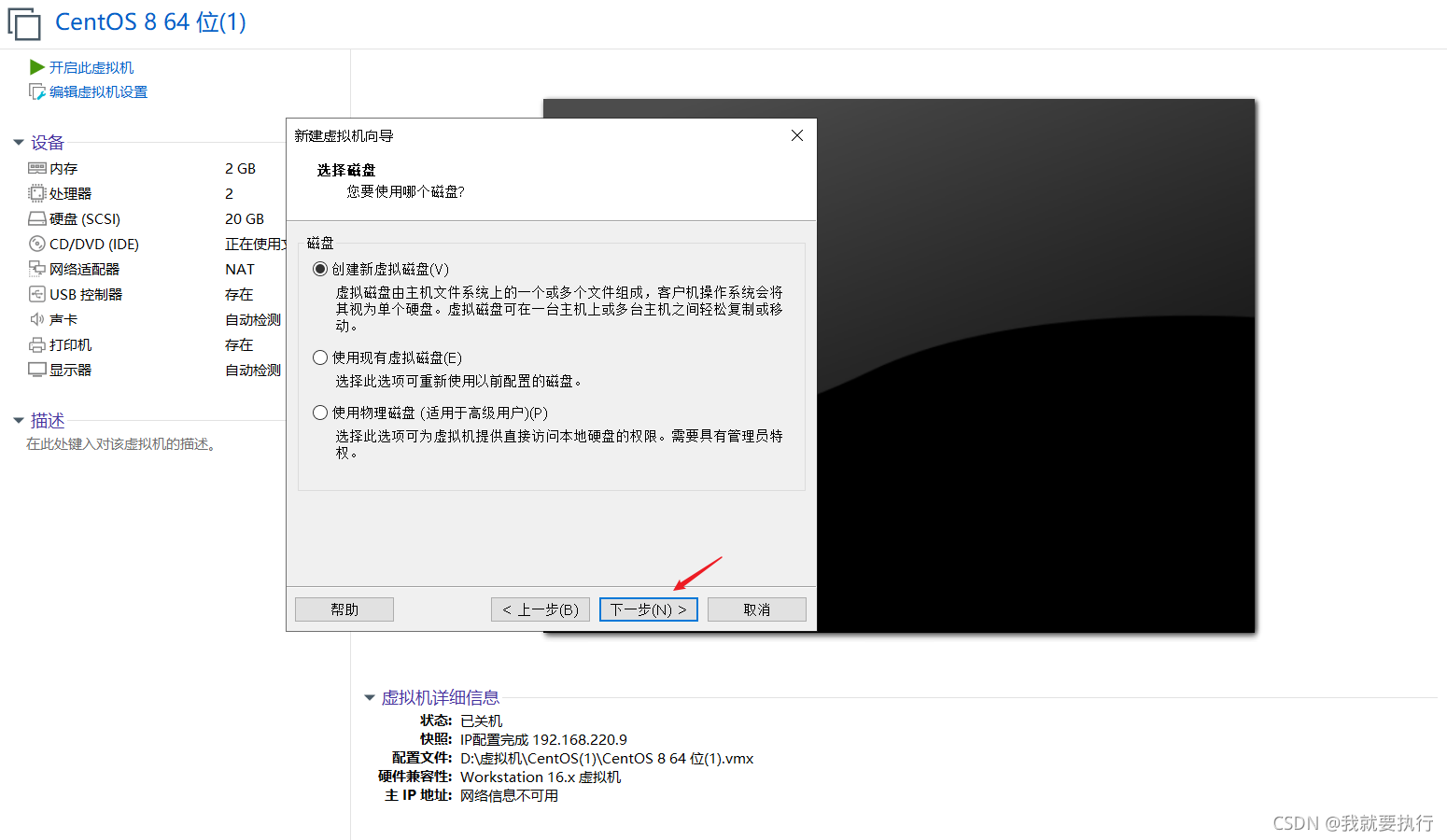The height and width of the screenshot is (840, 1447).
Task: Click the 显示器 自动检测 value
Action: tap(253, 370)
